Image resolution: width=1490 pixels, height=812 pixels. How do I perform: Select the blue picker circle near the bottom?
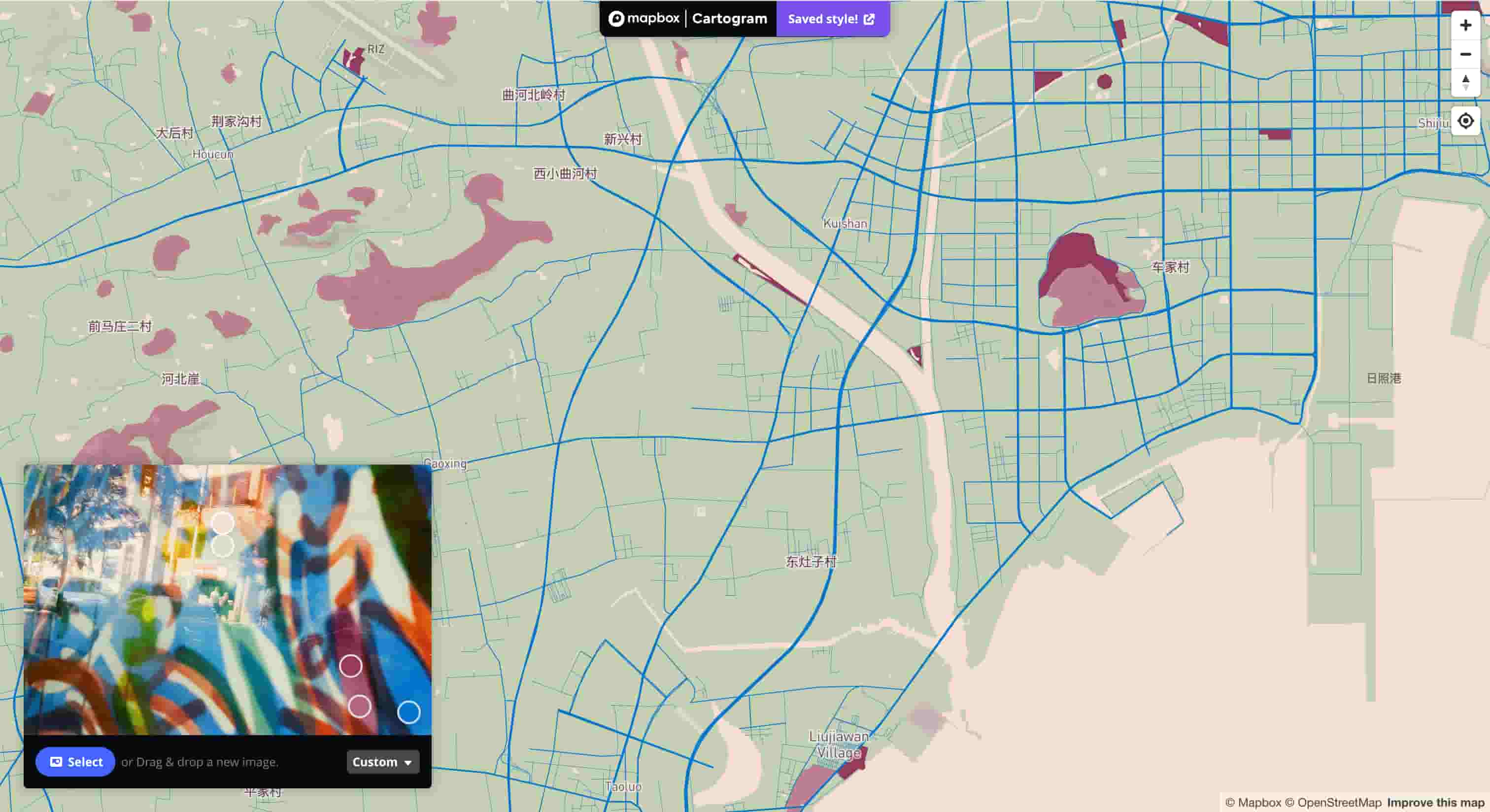pyautogui.click(x=409, y=713)
